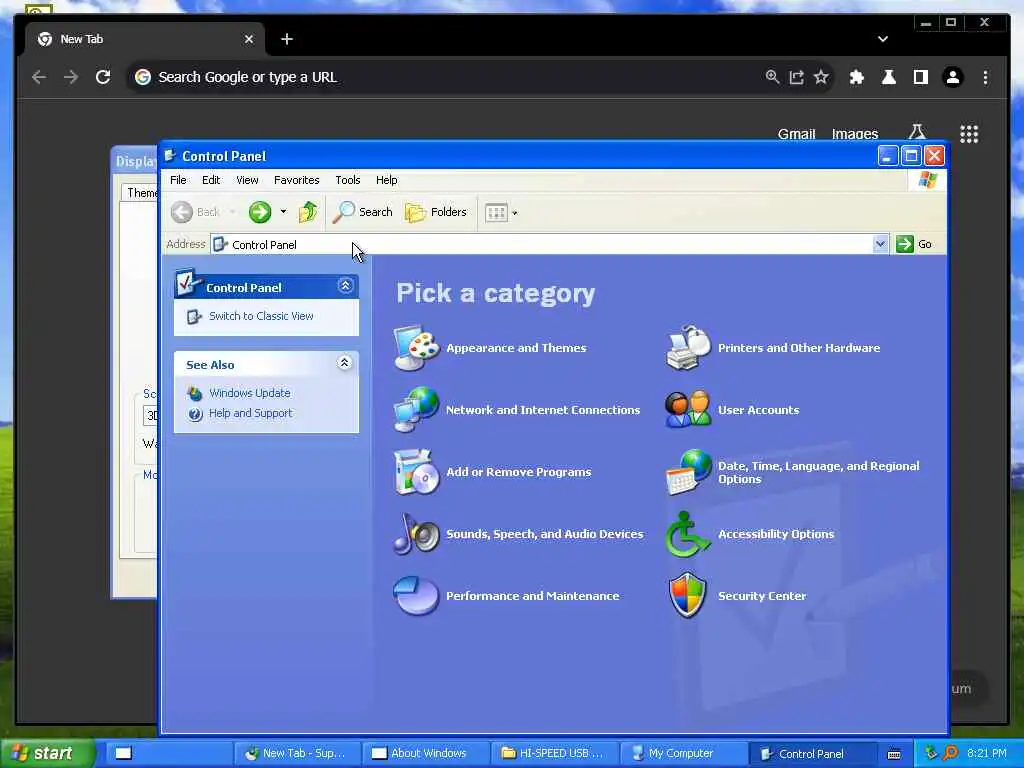Open Sounds, Speech, and Audio Devices icon

(x=416, y=534)
